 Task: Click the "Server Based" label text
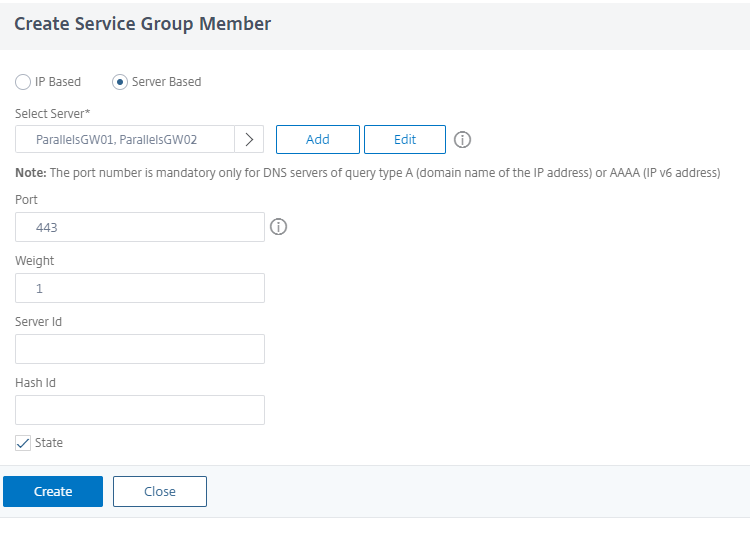pos(166,82)
